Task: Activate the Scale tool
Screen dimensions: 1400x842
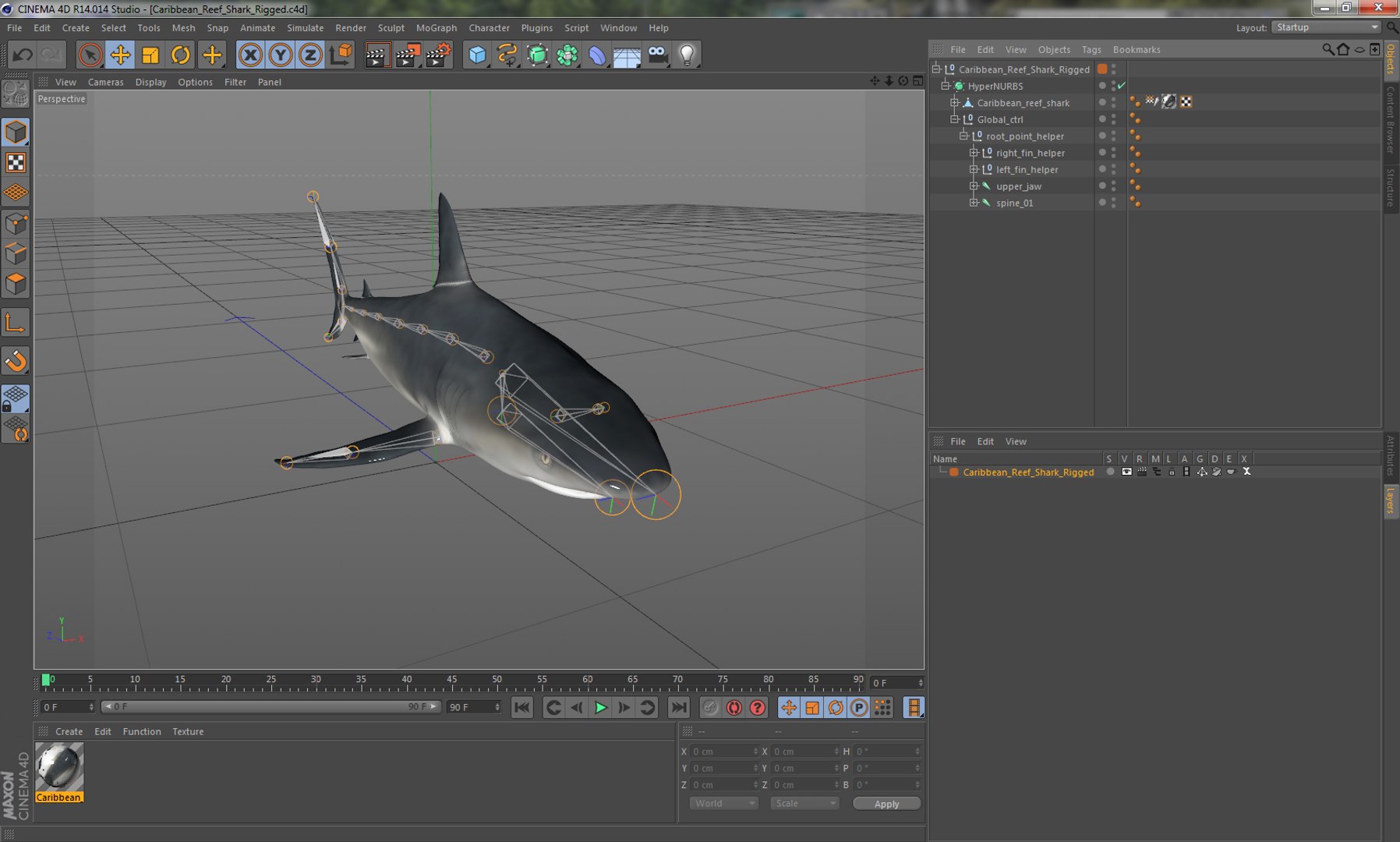Action: (150, 55)
